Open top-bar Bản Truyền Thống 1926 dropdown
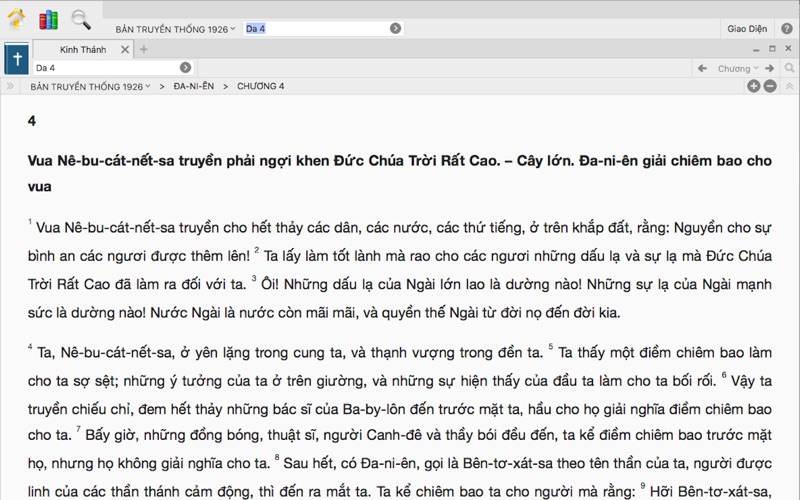The height and width of the screenshot is (500, 800). click(x=175, y=29)
